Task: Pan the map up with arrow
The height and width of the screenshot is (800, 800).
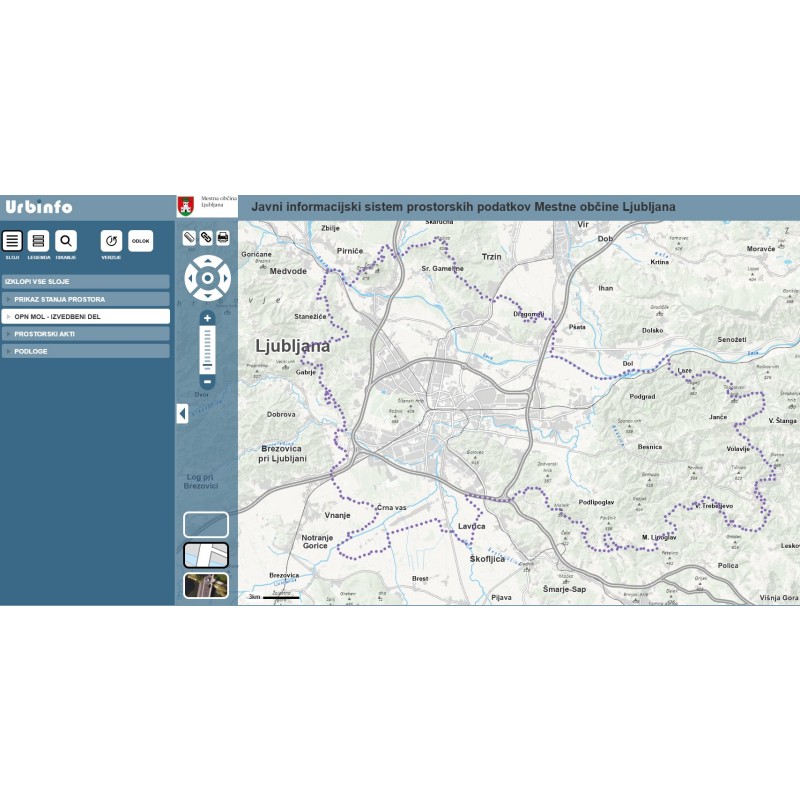Action: [207, 260]
